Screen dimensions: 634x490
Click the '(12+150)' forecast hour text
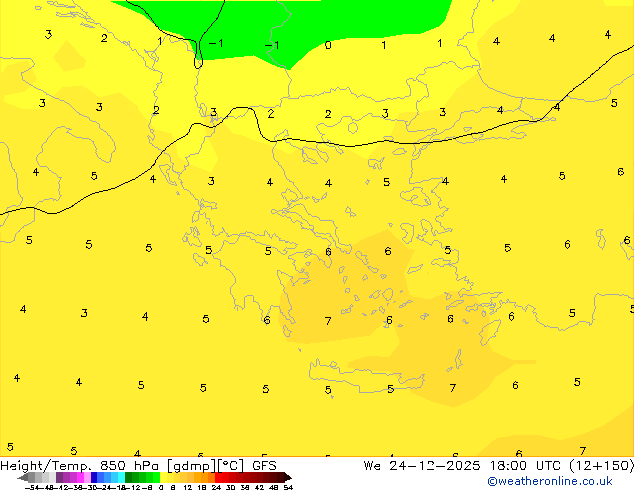602,466
